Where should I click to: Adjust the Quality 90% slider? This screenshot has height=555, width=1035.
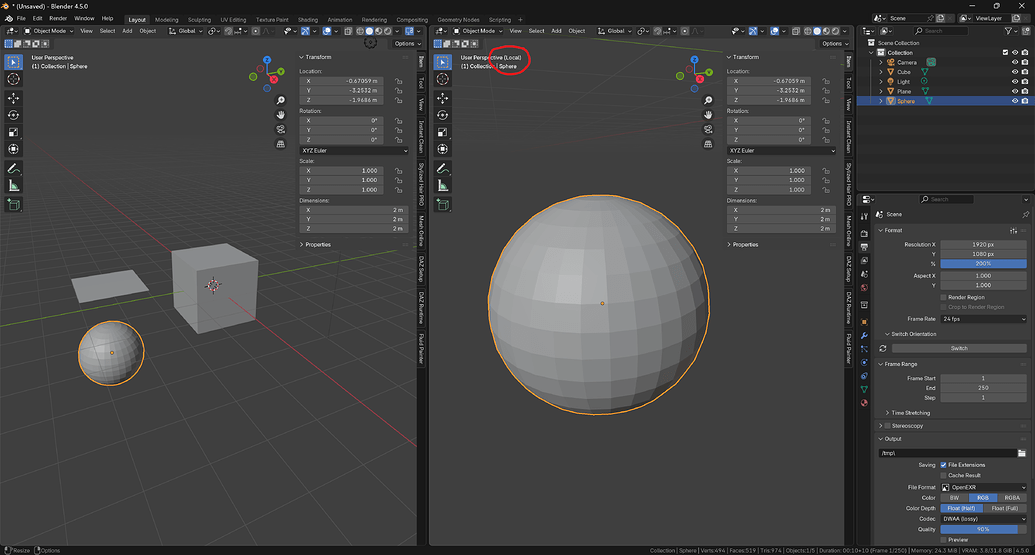coord(984,529)
